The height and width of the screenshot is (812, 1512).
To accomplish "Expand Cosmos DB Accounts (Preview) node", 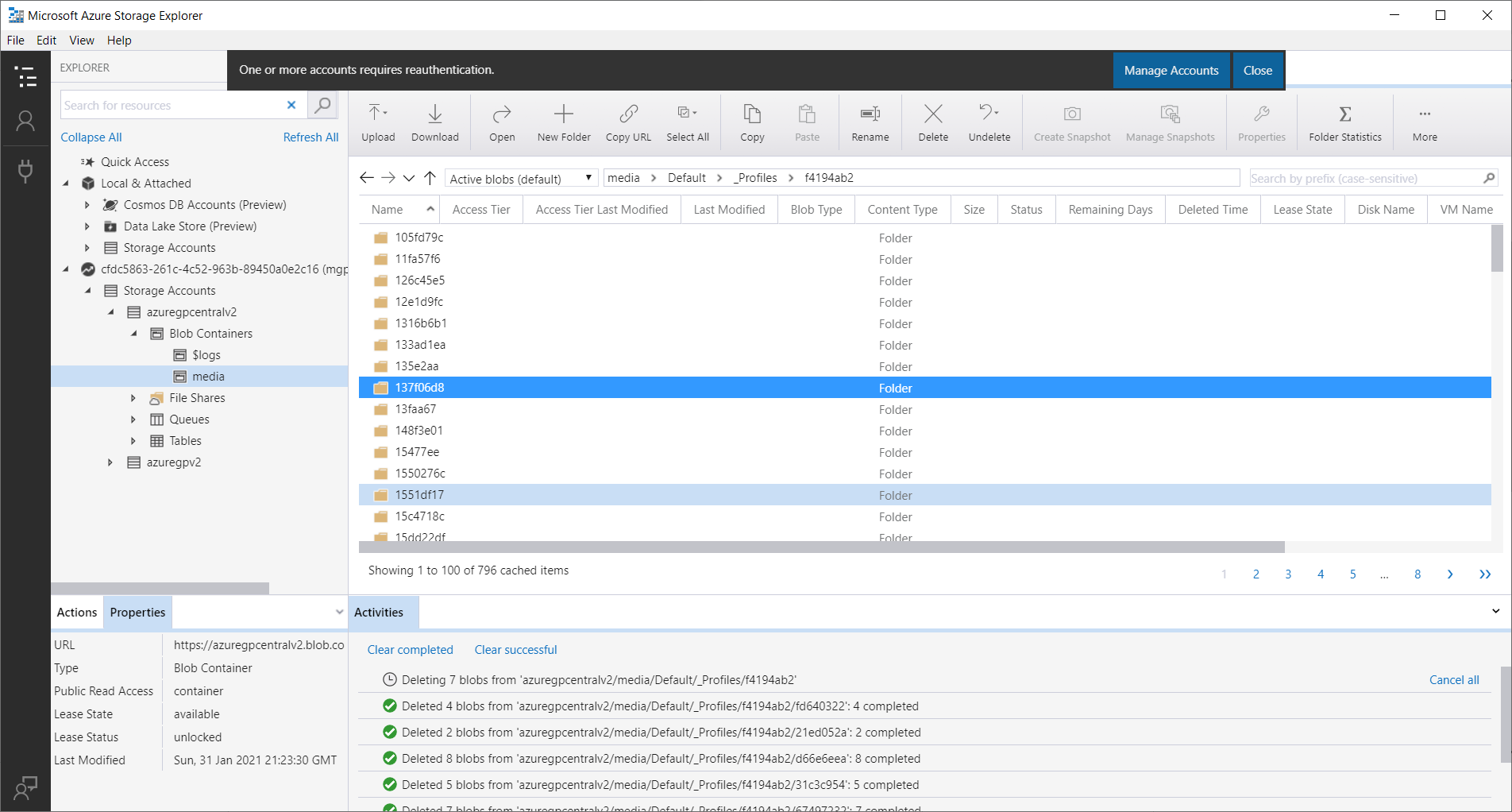I will coord(87,205).
